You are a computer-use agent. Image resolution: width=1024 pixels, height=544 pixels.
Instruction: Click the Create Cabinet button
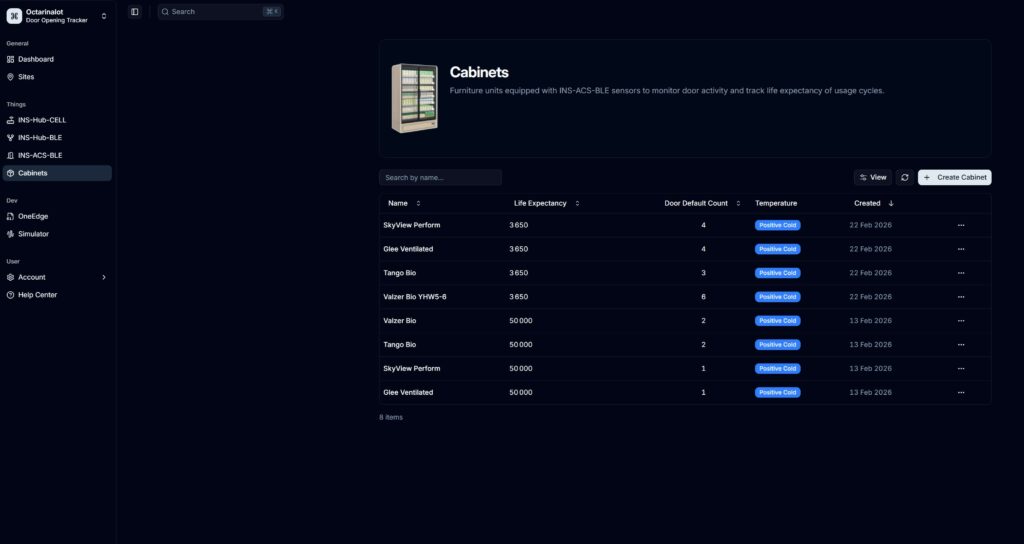pyautogui.click(x=954, y=177)
